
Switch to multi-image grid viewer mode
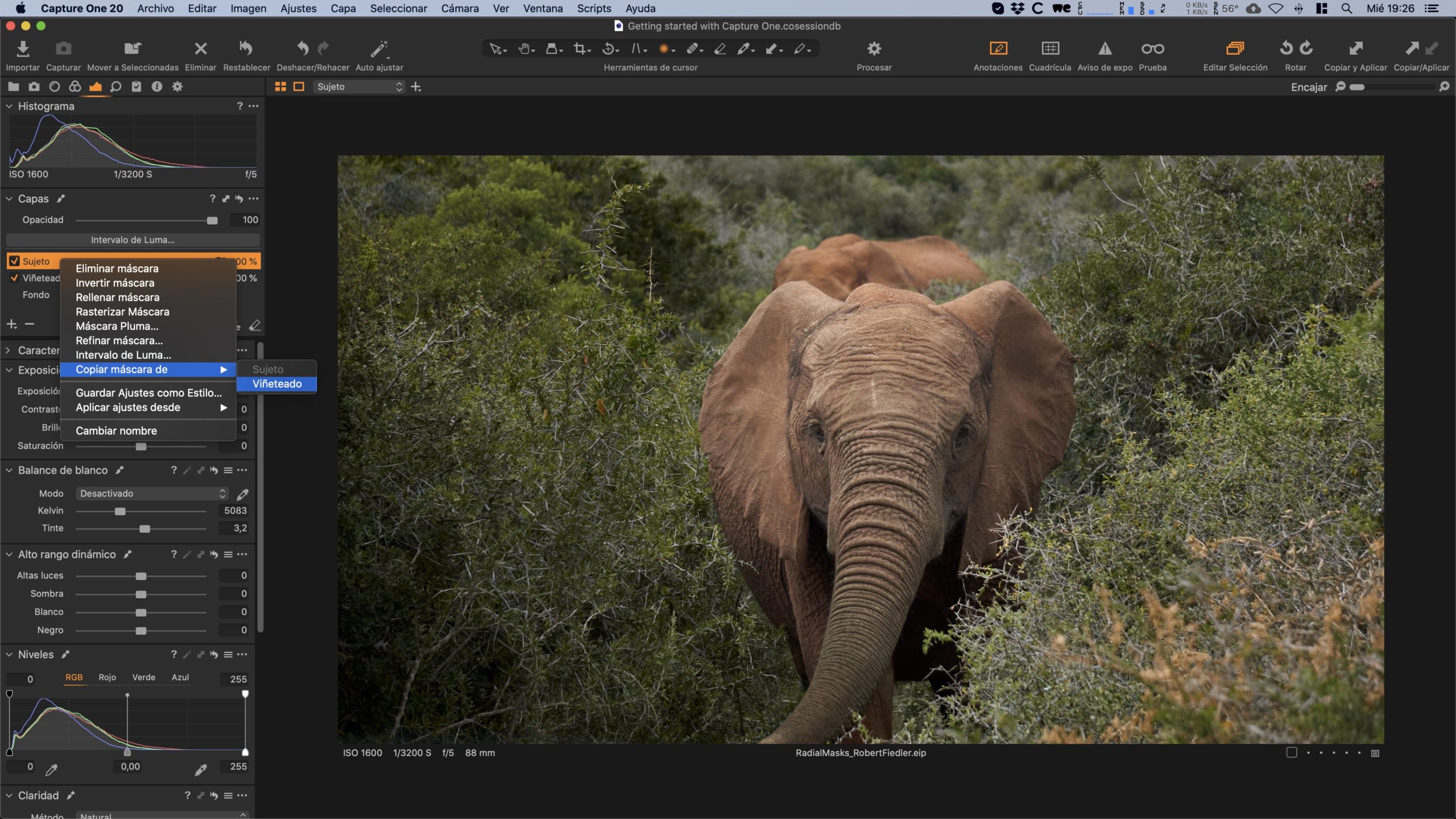(280, 86)
